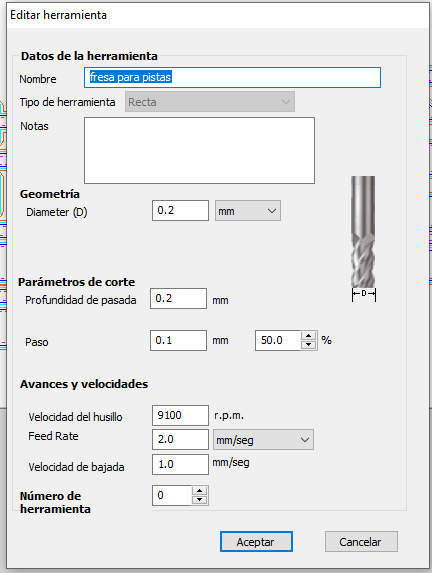
Task: Click the Número de herramienta field
Action: tap(172, 496)
